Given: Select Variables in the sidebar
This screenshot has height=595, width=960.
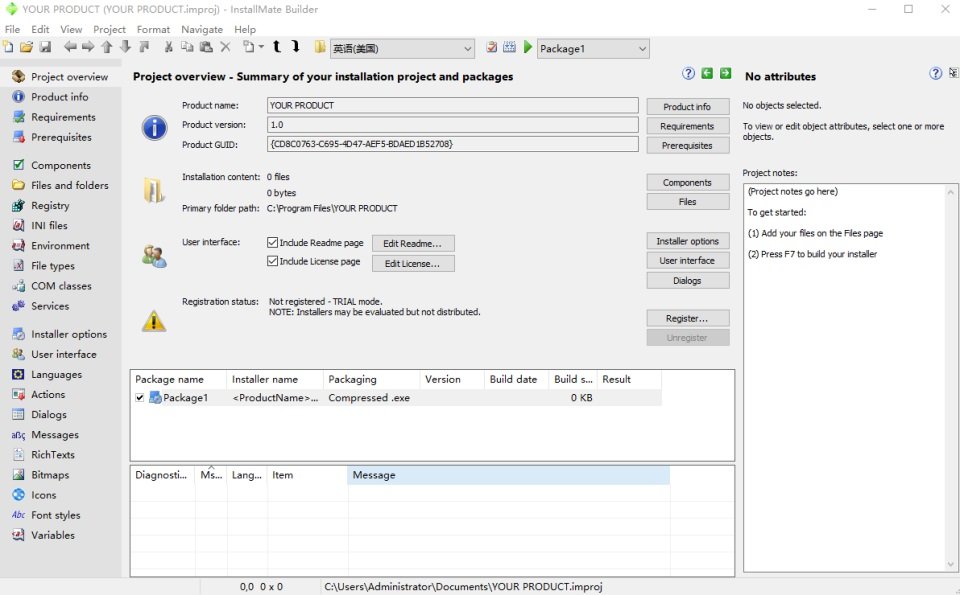Looking at the screenshot, I should tap(53, 535).
